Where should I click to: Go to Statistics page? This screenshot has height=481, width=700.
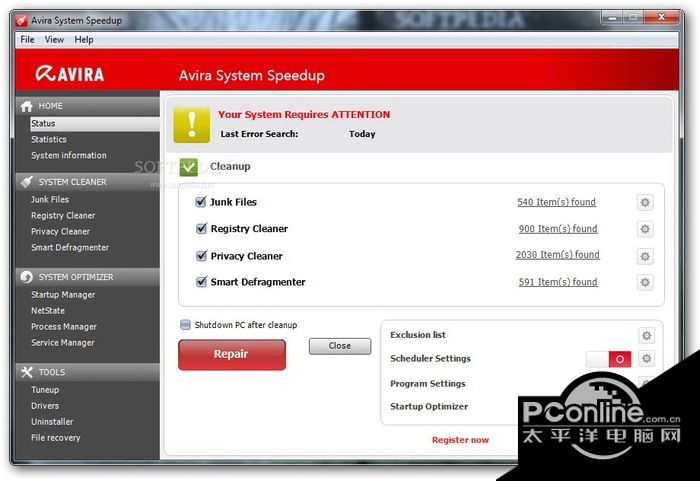(49, 139)
